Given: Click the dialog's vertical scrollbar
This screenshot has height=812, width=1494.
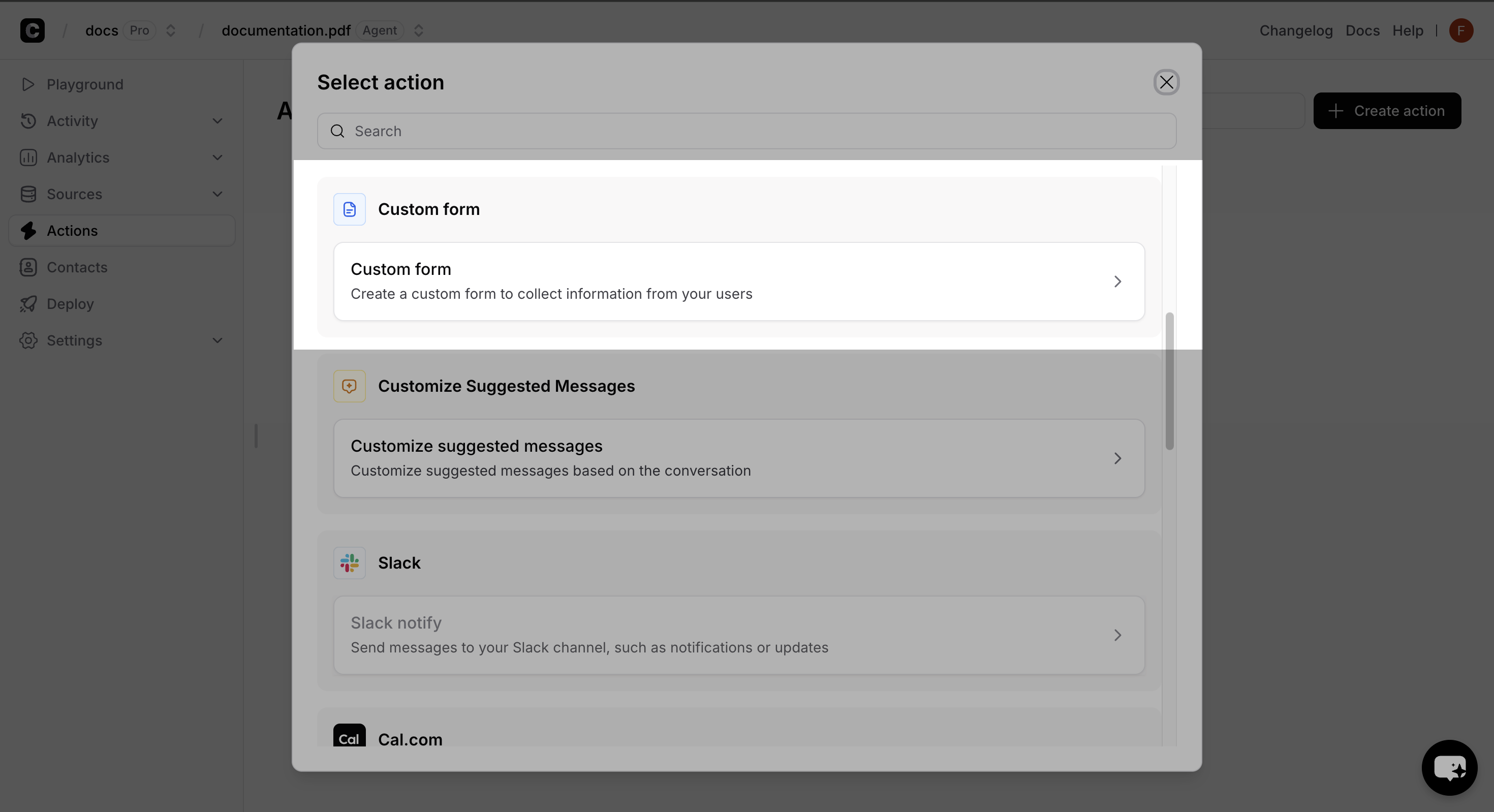Looking at the screenshot, I should pos(1169,381).
